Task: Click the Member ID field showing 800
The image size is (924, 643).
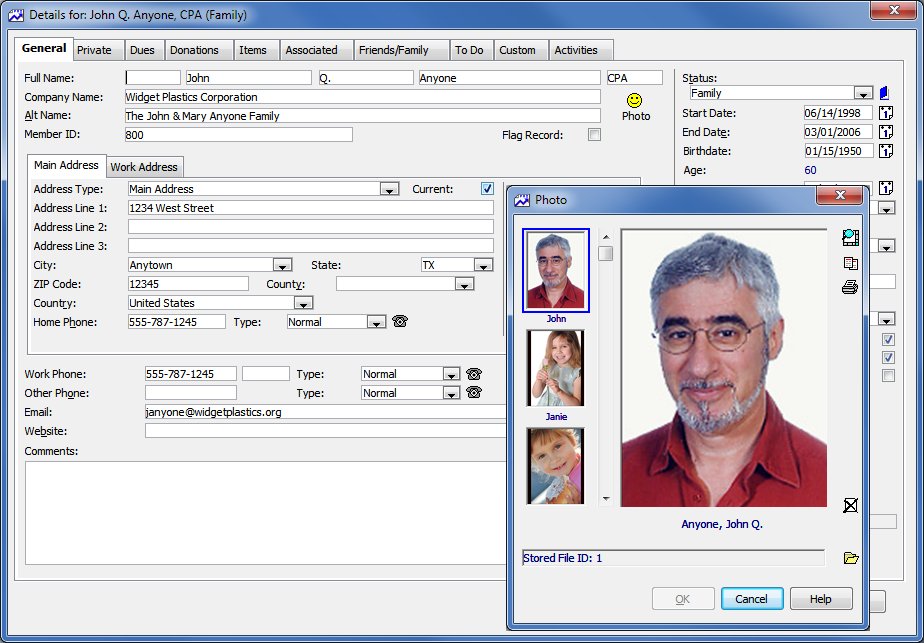Action: click(x=239, y=135)
